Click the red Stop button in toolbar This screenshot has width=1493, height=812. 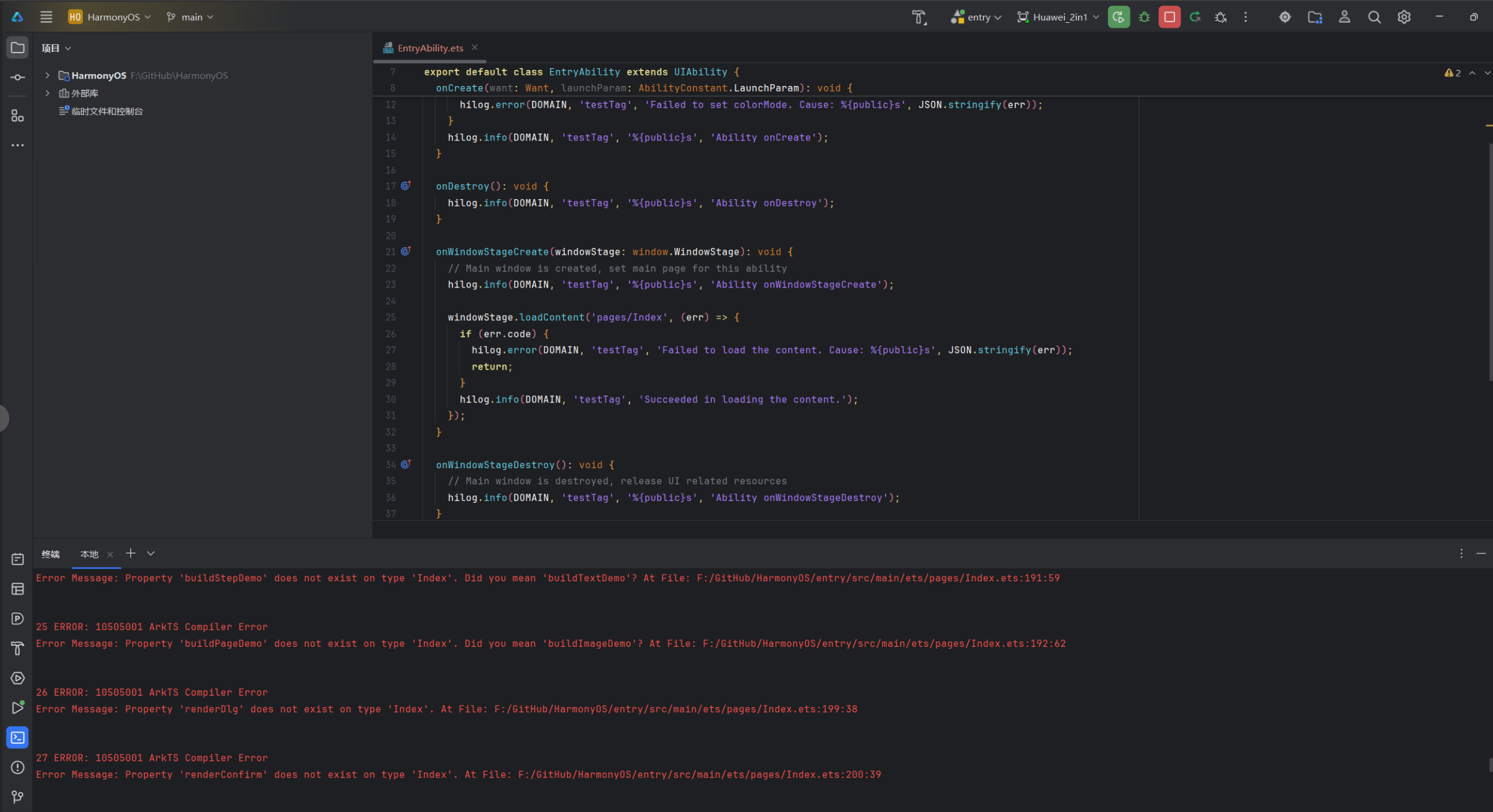click(1169, 17)
